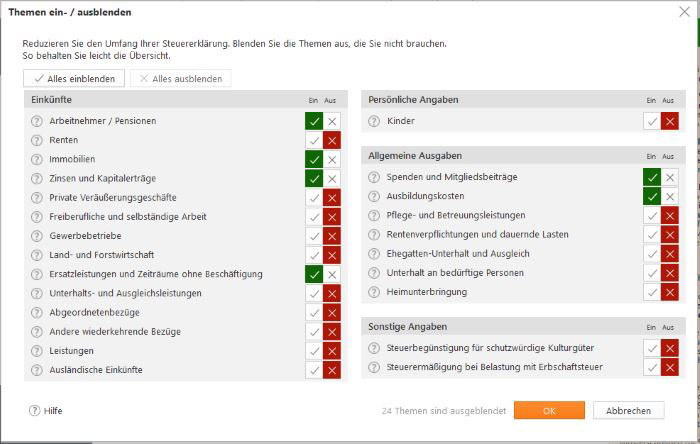Turn off Spenden und Mitgliedsbeiträge
Image resolution: width=700 pixels, height=444 pixels.
click(669, 177)
